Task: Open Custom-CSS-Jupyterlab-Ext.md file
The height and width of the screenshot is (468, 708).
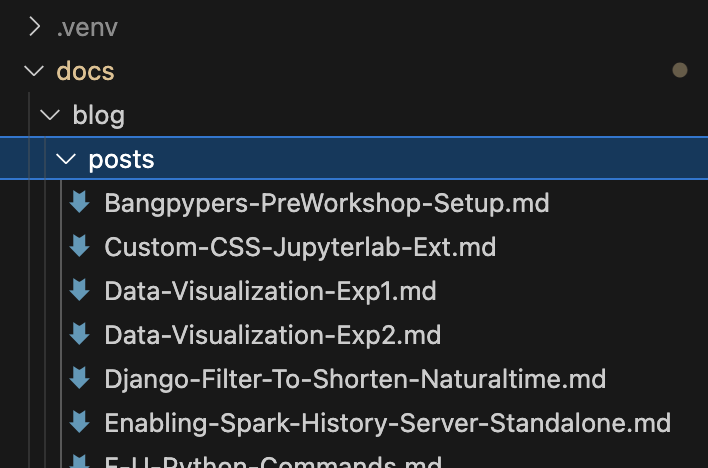Action: [x=300, y=247]
